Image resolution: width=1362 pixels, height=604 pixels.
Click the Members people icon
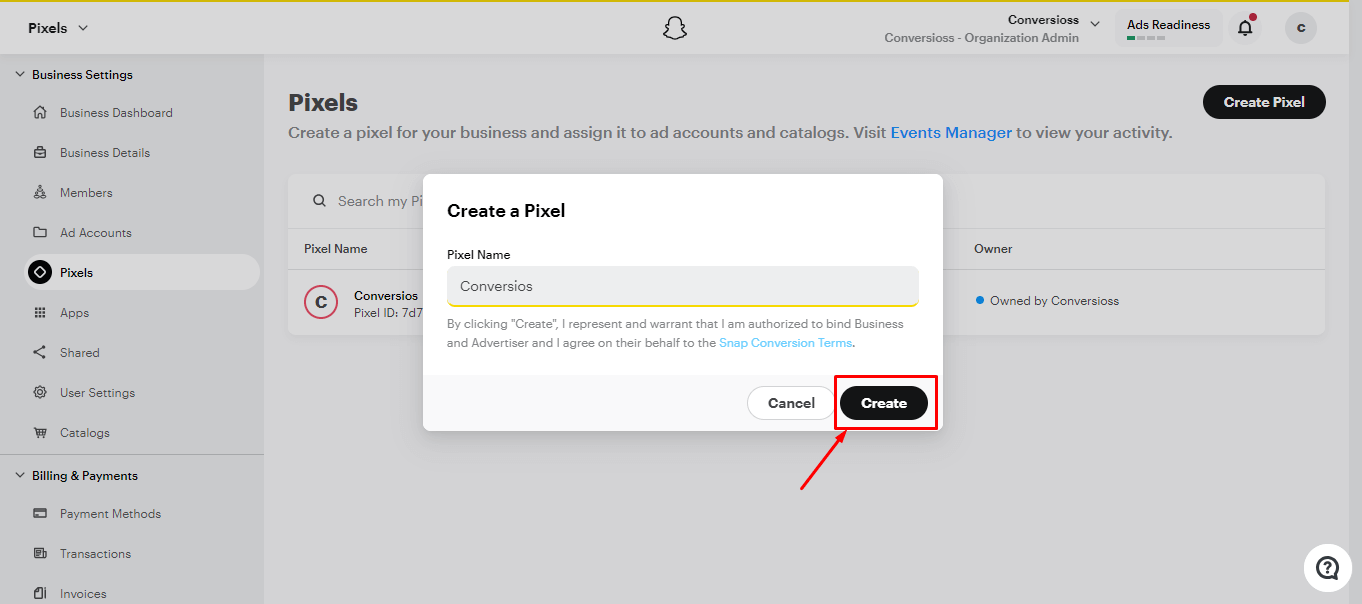pyautogui.click(x=40, y=192)
